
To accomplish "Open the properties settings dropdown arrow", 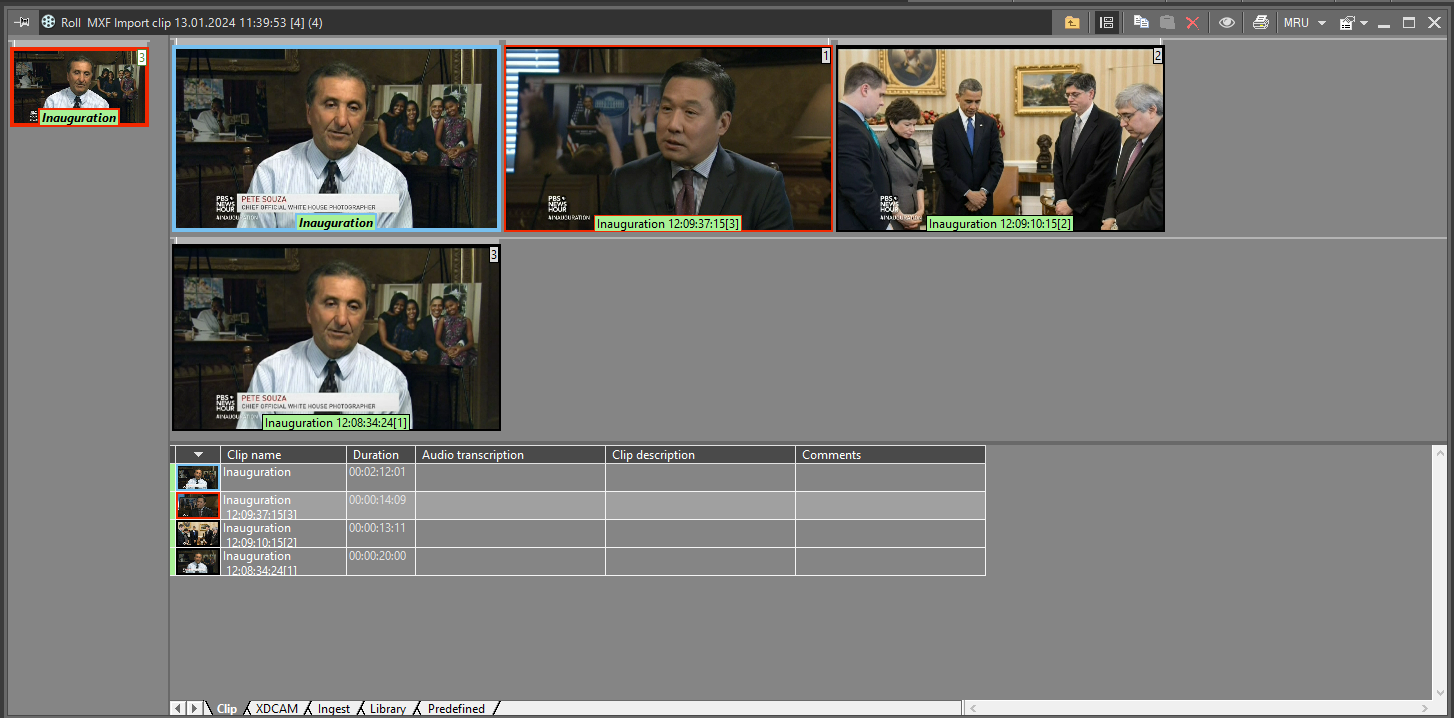I will pyautogui.click(x=1364, y=22).
